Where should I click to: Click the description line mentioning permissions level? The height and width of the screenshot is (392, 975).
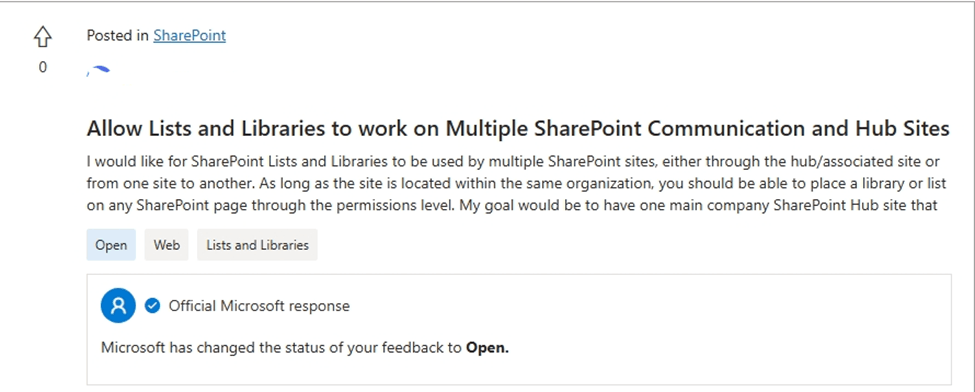click(x=512, y=205)
